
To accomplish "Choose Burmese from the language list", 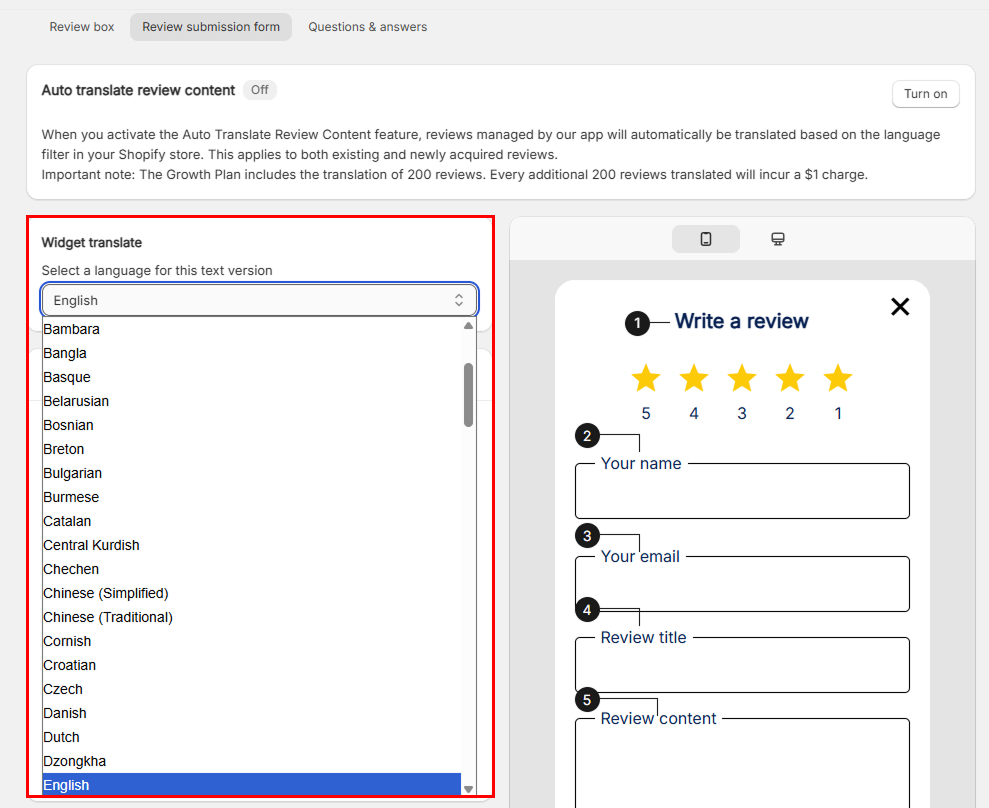I will pos(252,497).
